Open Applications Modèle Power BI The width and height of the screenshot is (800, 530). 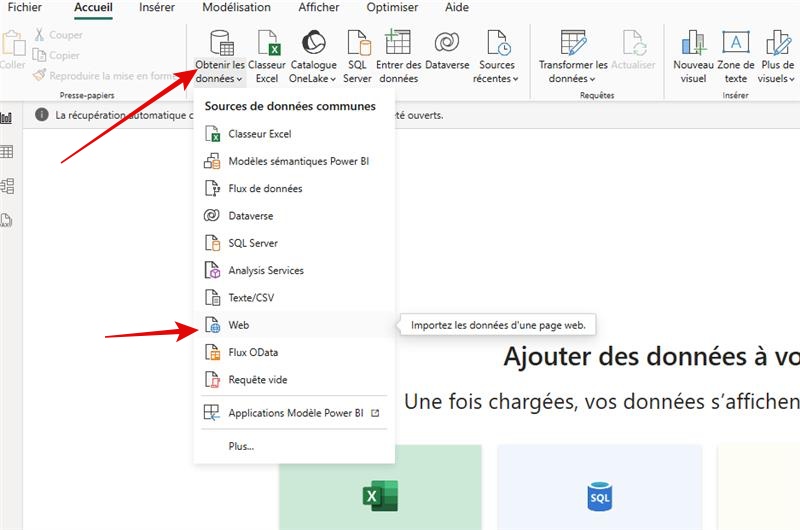point(294,413)
